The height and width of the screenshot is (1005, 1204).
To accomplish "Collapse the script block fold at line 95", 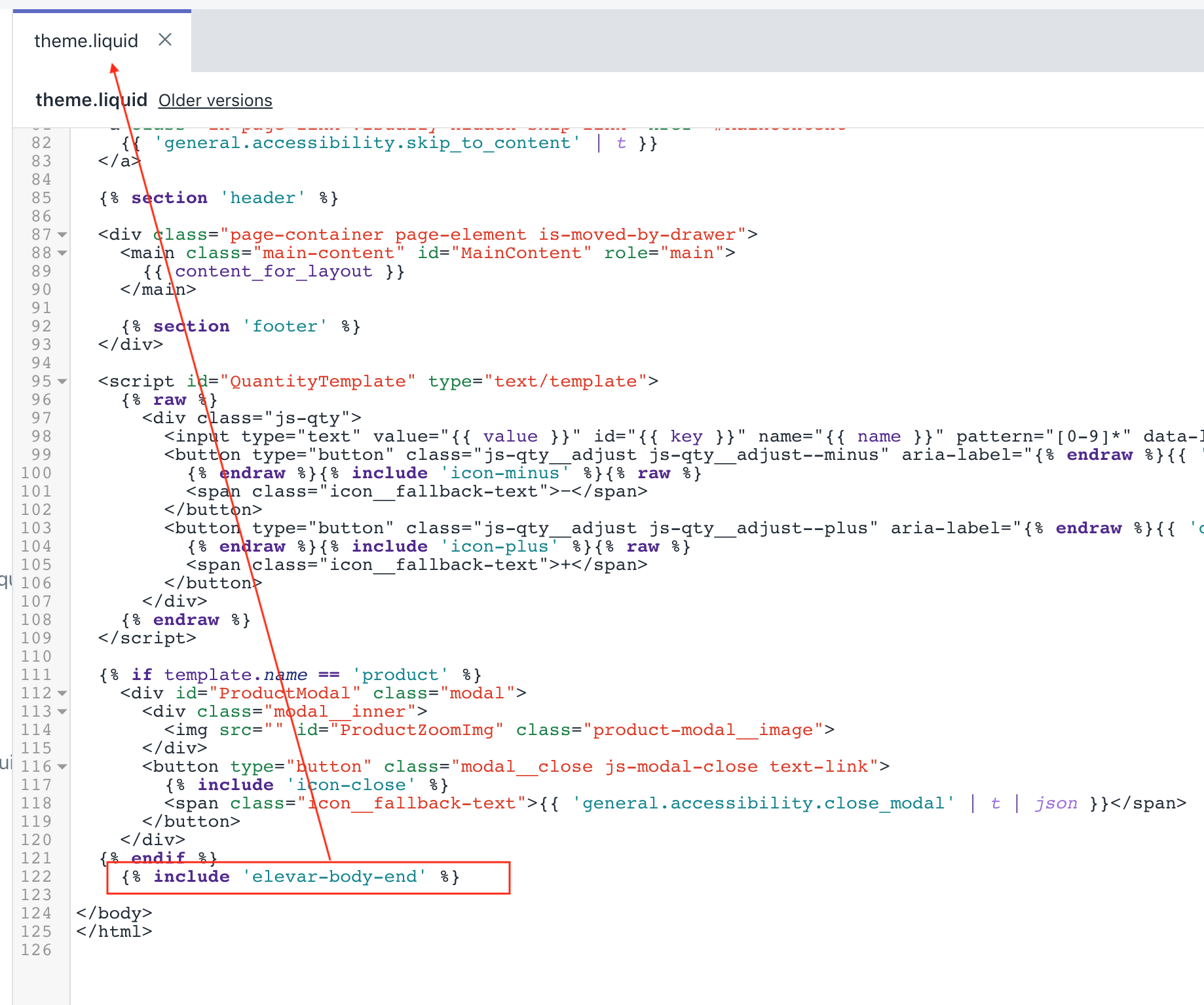I will [x=62, y=381].
